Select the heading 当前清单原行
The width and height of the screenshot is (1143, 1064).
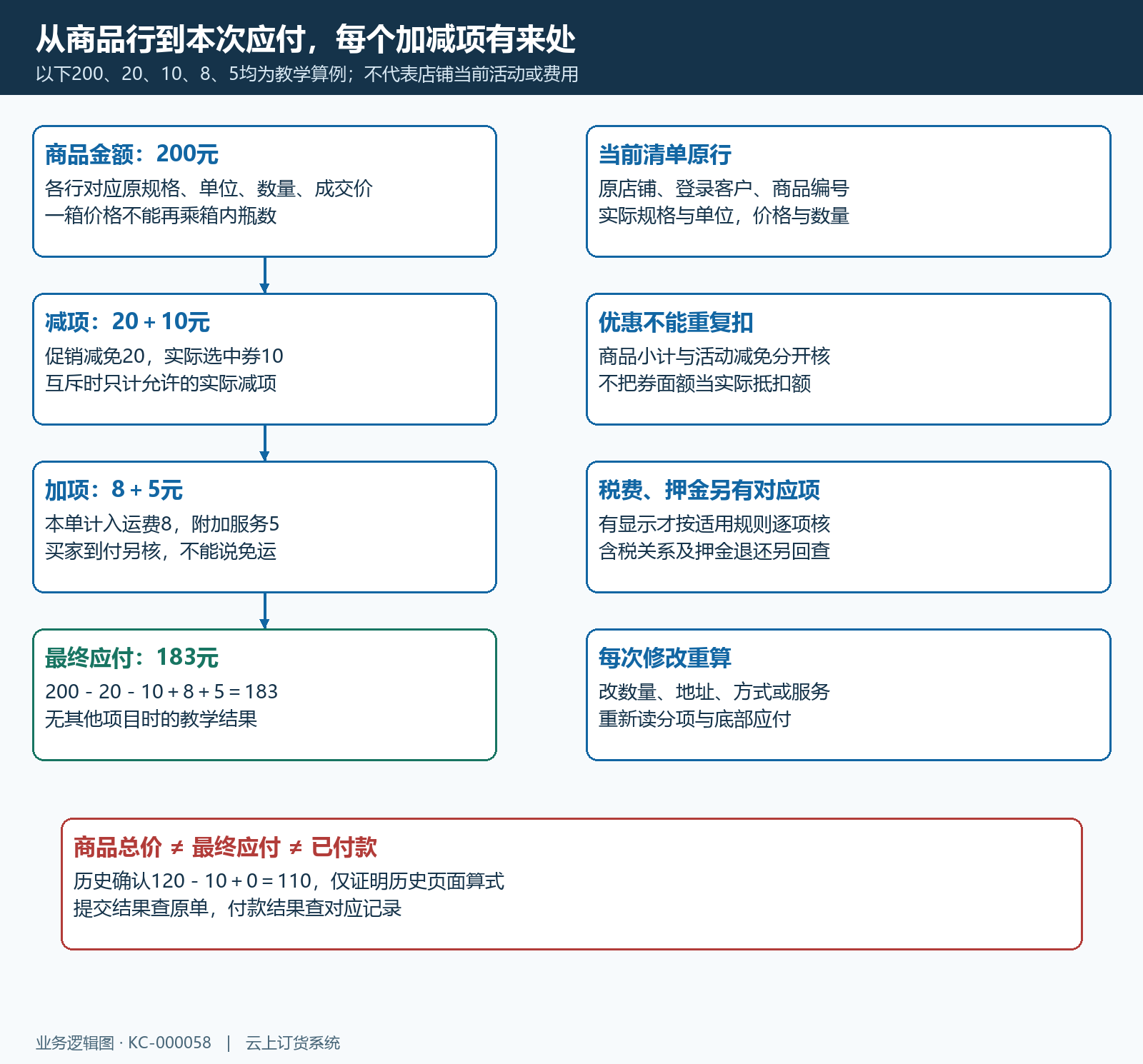[664, 154]
